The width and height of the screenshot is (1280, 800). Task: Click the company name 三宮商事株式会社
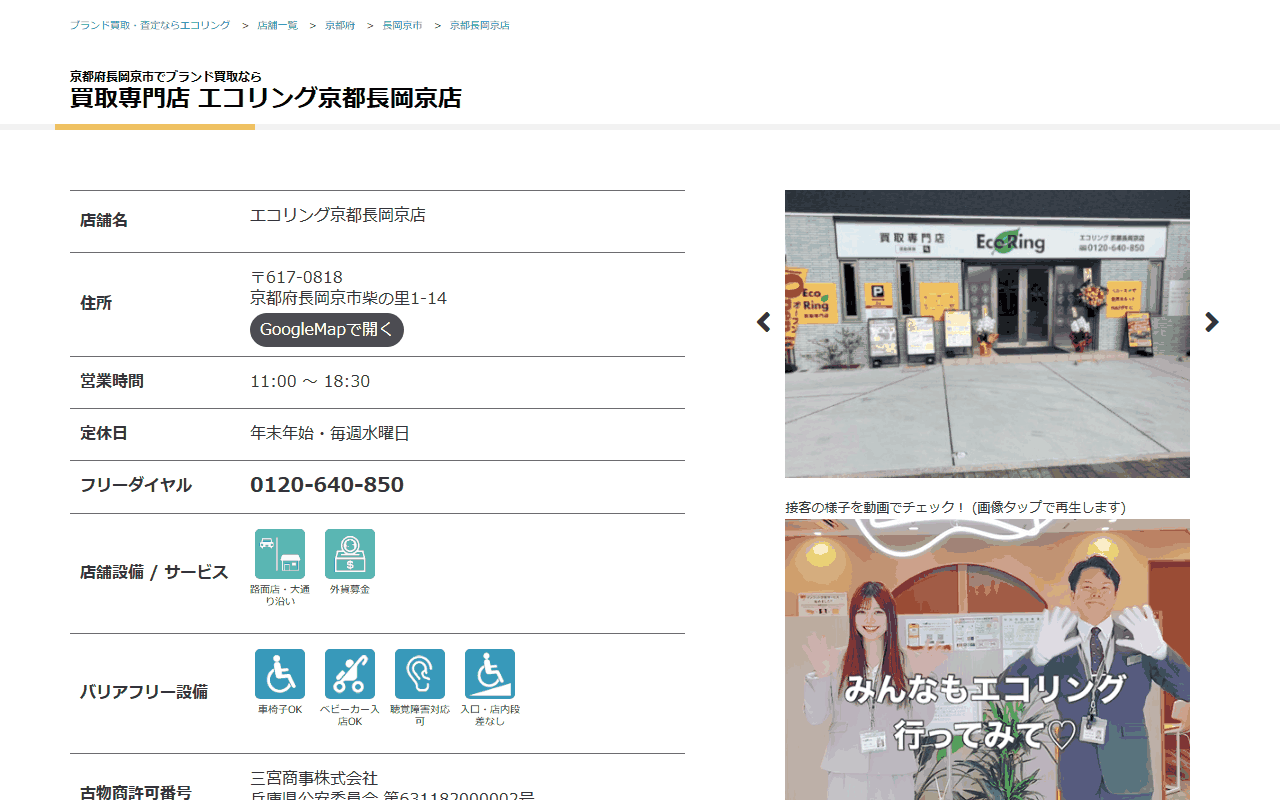[x=314, y=778]
